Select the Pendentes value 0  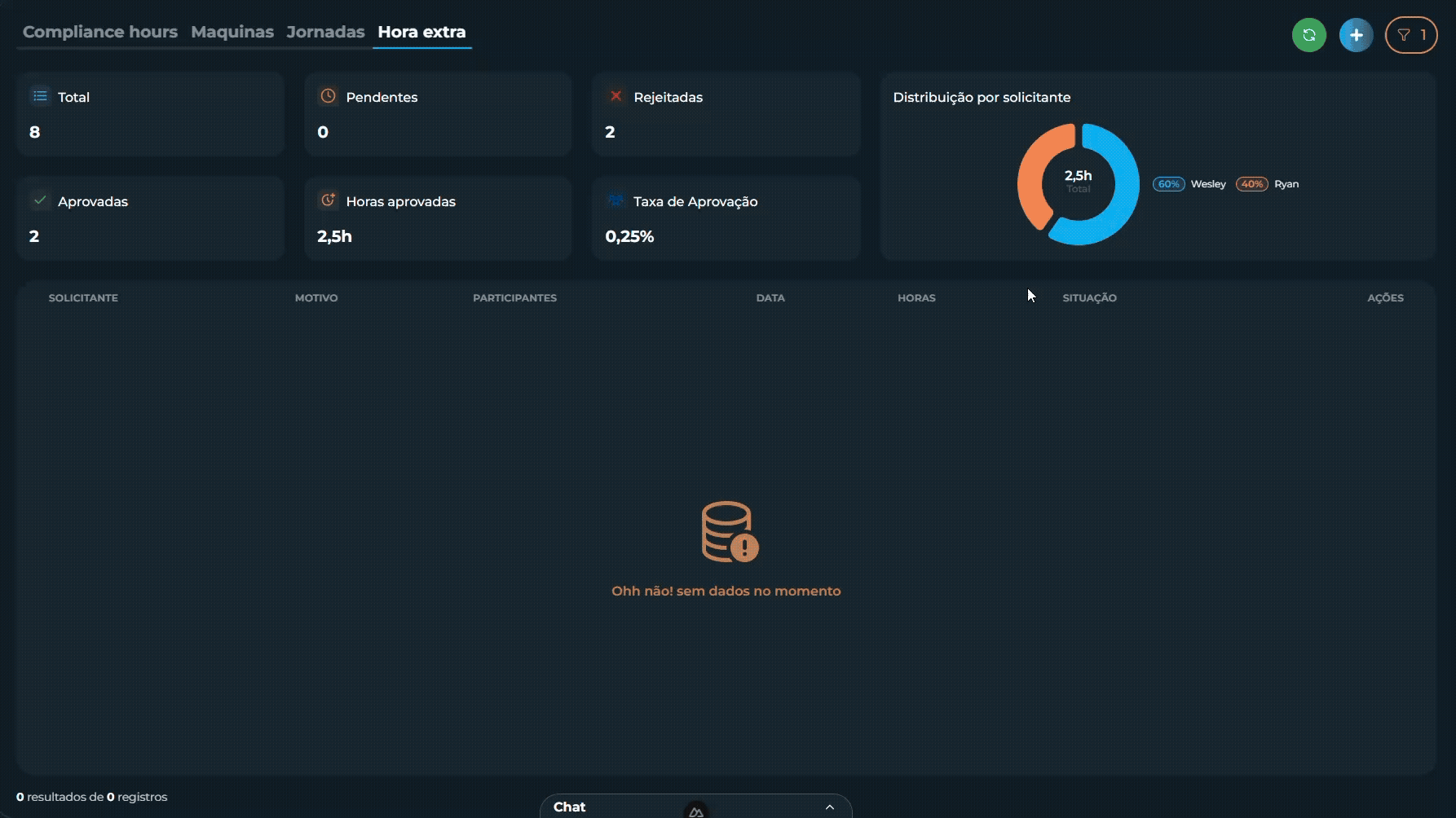[323, 132]
